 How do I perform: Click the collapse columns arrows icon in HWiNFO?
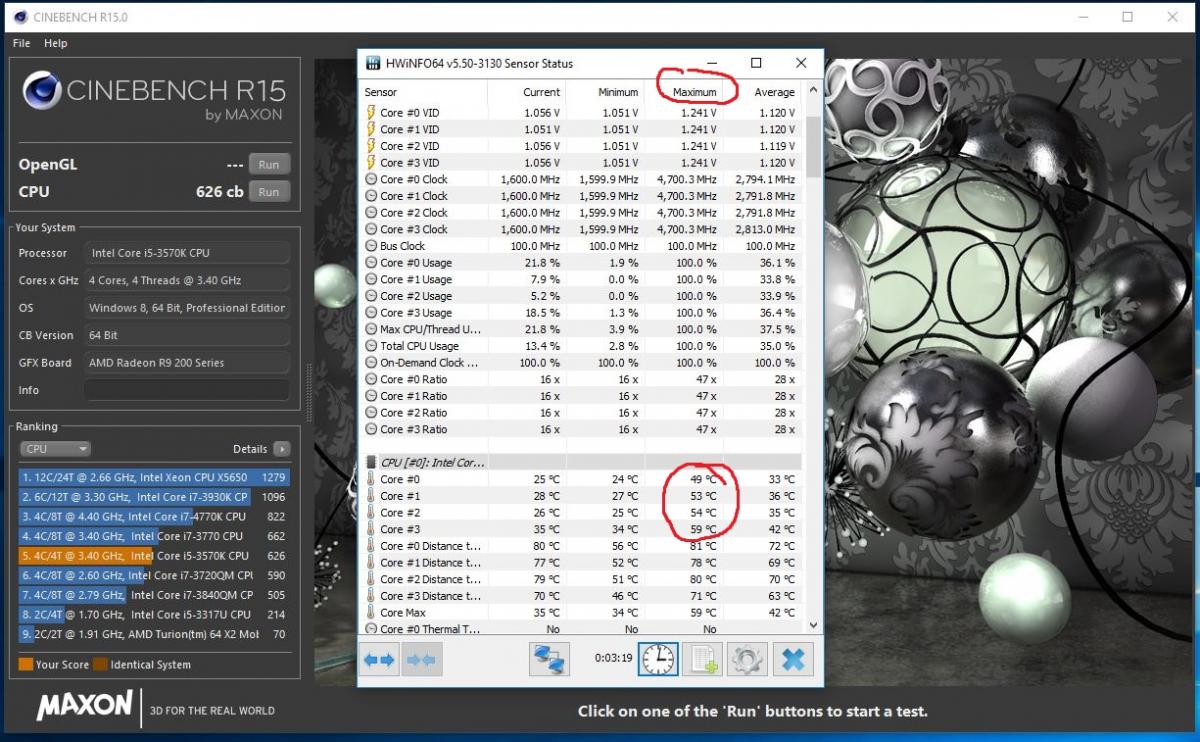[x=422, y=660]
